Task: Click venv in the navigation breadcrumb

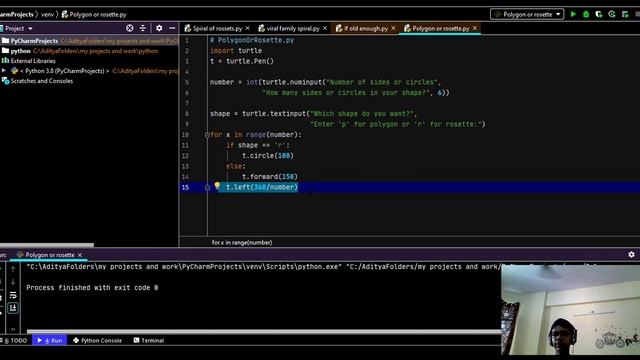Action: click(47, 14)
